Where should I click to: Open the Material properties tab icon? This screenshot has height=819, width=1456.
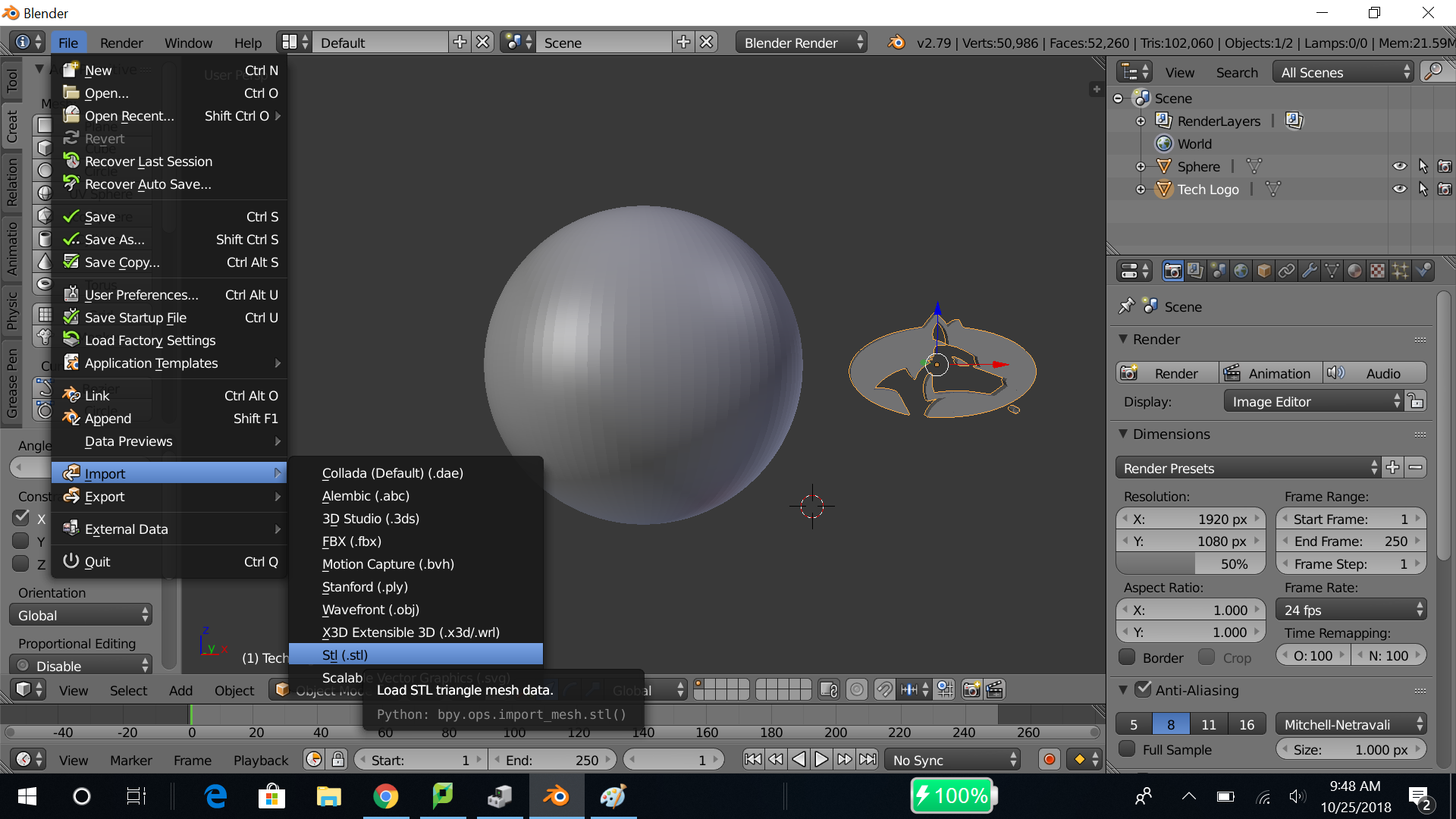pyautogui.click(x=1354, y=271)
